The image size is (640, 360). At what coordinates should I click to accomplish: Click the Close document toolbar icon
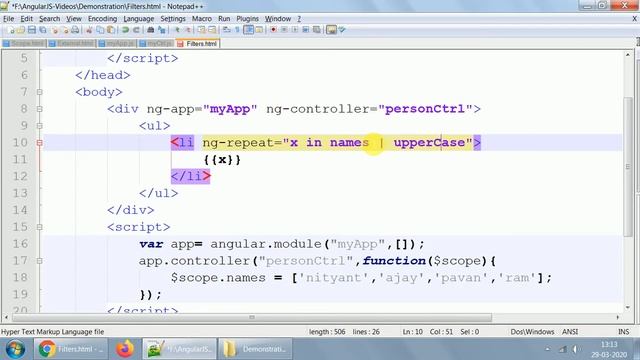tap(54, 30)
